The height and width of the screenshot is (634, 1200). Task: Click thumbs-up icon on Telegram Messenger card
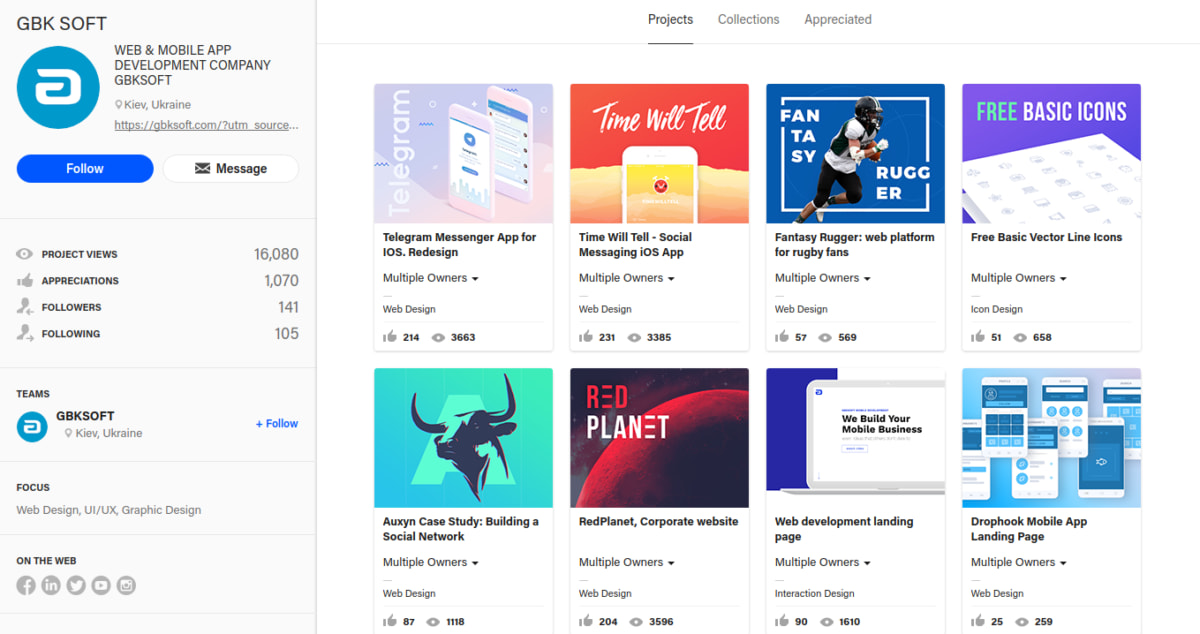(390, 337)
